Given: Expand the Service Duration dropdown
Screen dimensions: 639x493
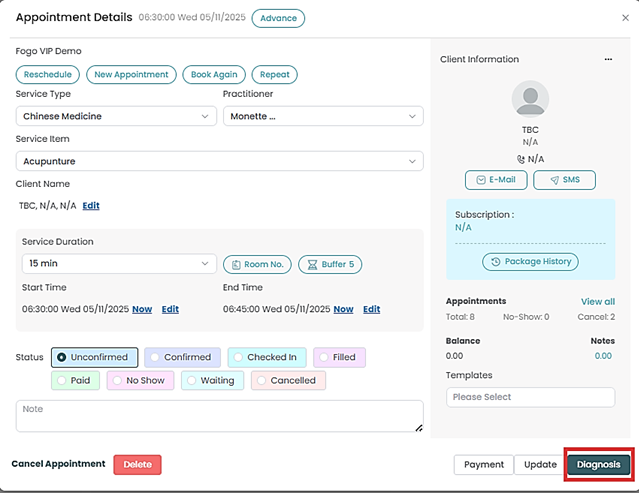Looking at the screenshot, I should [x=116, y=264].
